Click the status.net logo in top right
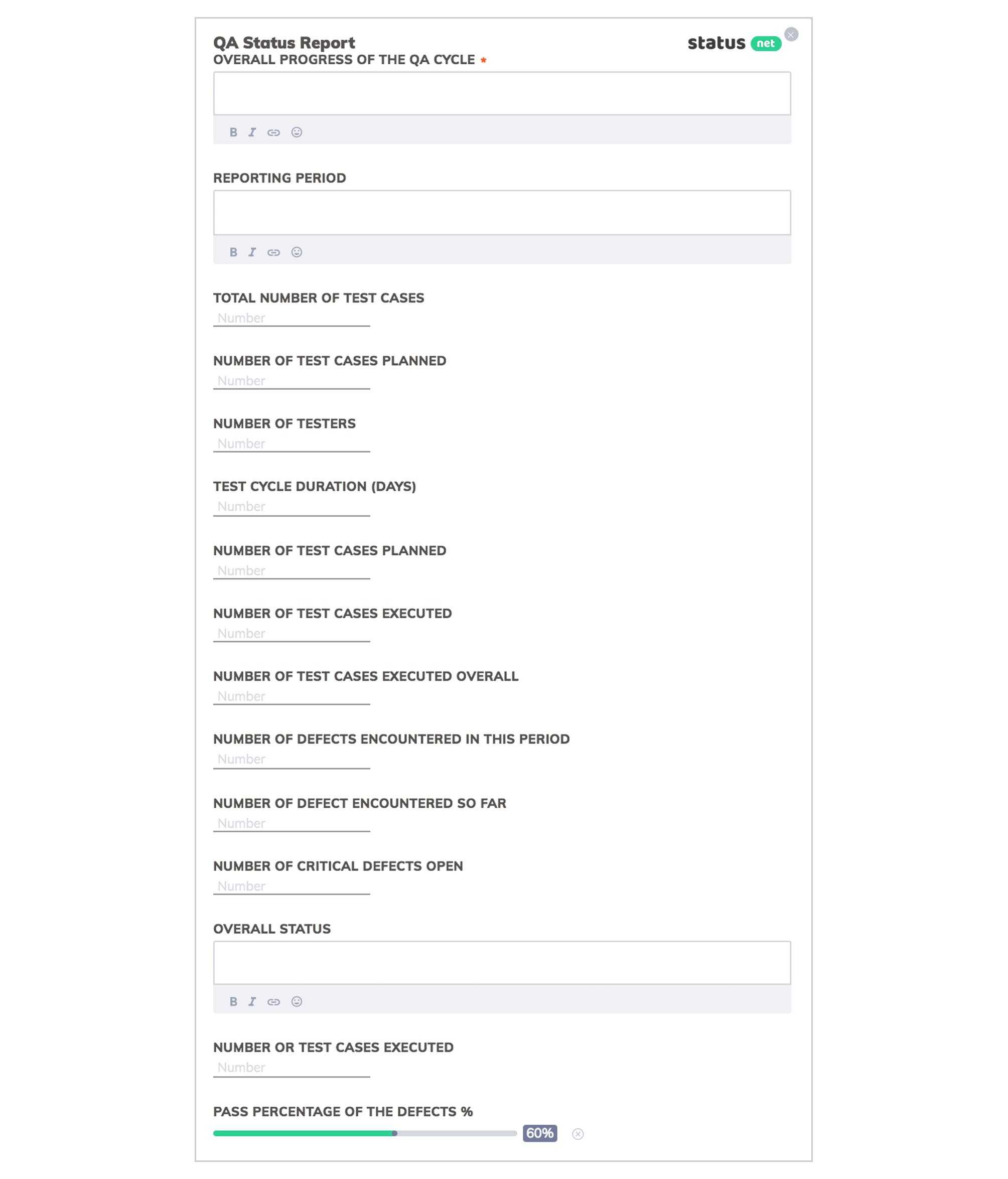This screenshot has width=1008, height=1179. coord(735,42)
